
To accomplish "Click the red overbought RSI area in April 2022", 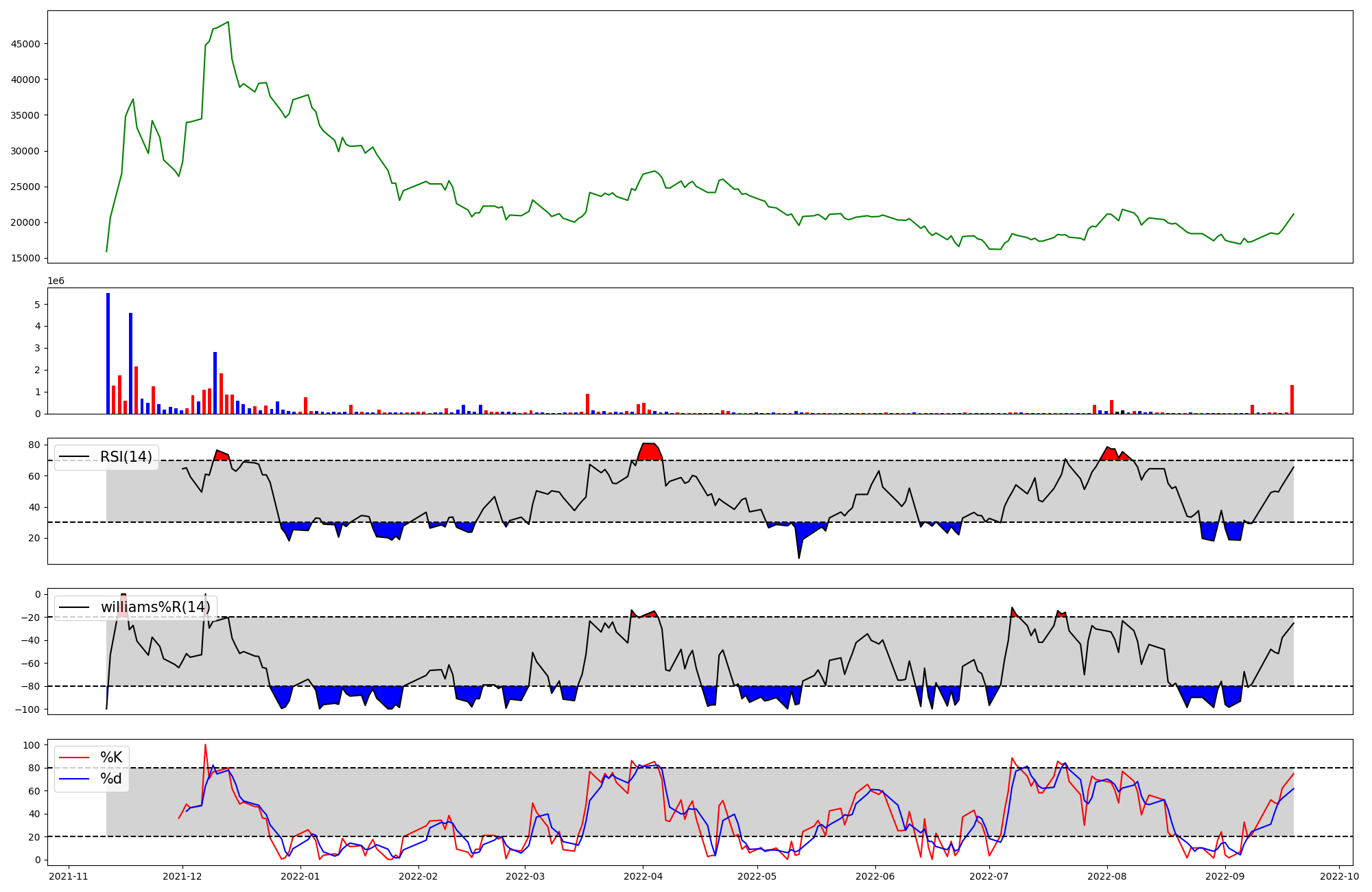I will click(649, 452).
